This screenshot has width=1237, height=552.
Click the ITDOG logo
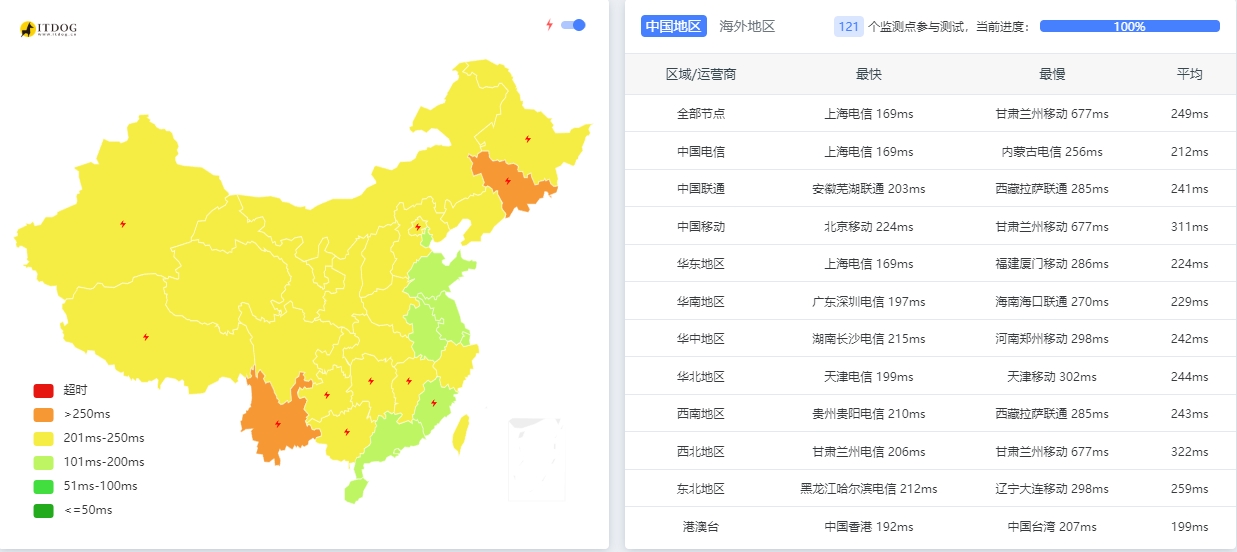48,30
